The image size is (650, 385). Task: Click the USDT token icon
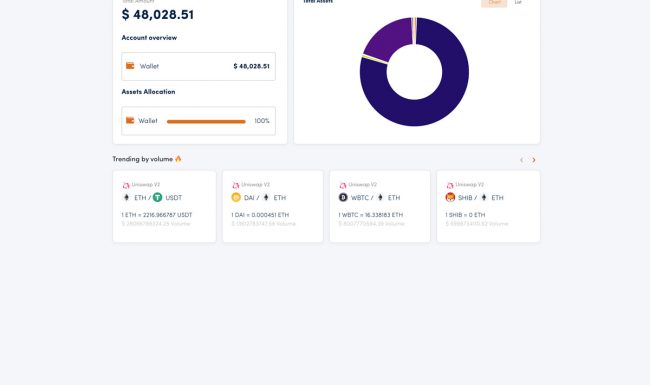(x=158, y=197)
